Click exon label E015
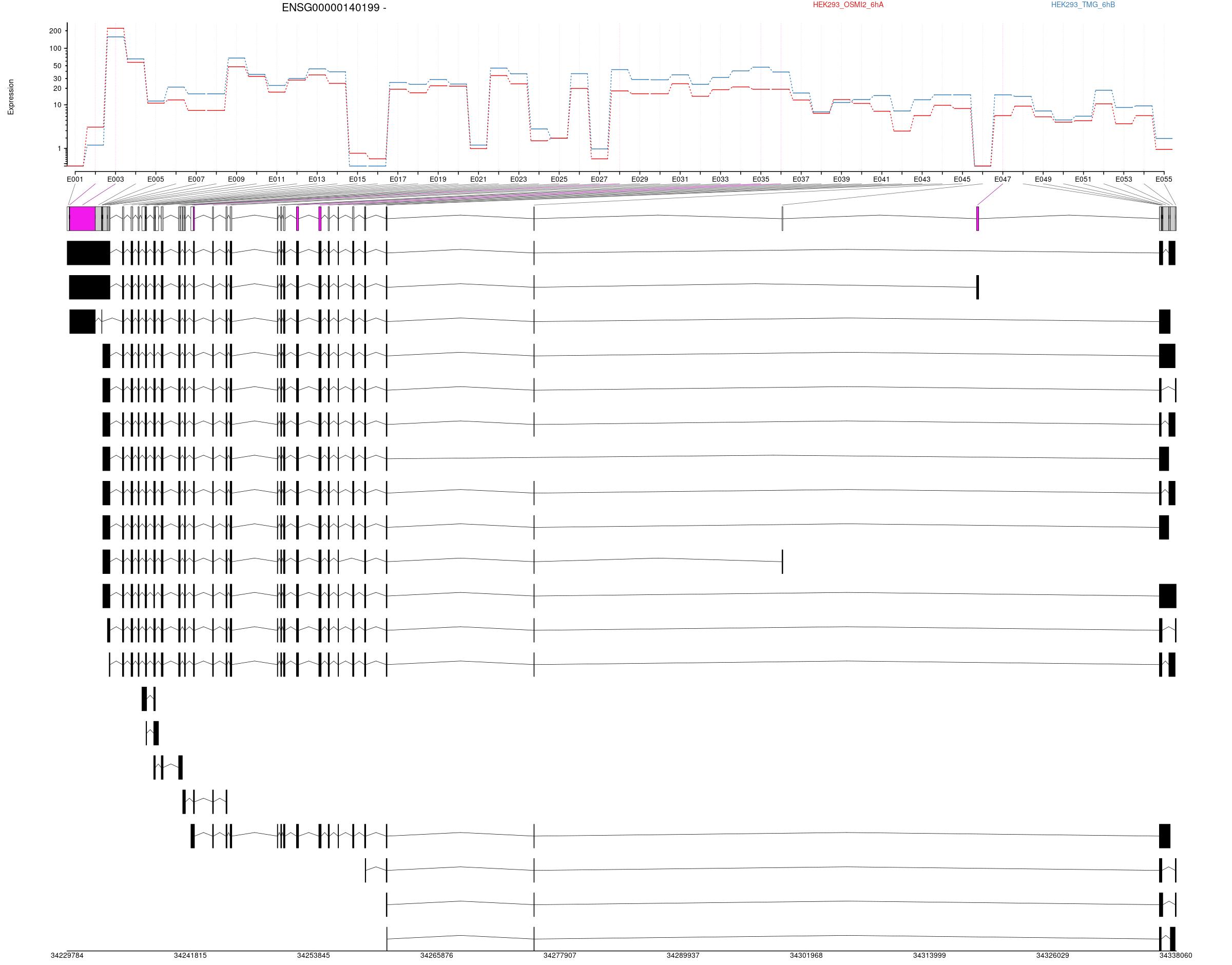 click(358, 179)
